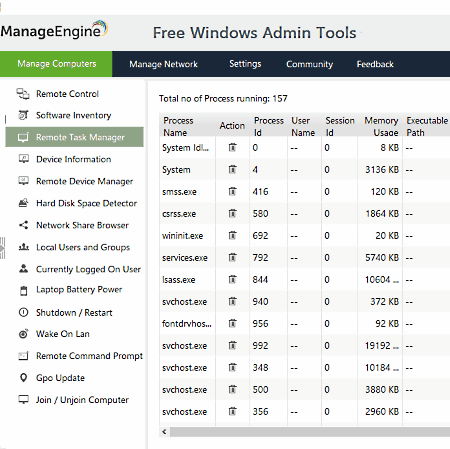
Task: Sort by Session Id column header
Action: click(x=340, y=126)
